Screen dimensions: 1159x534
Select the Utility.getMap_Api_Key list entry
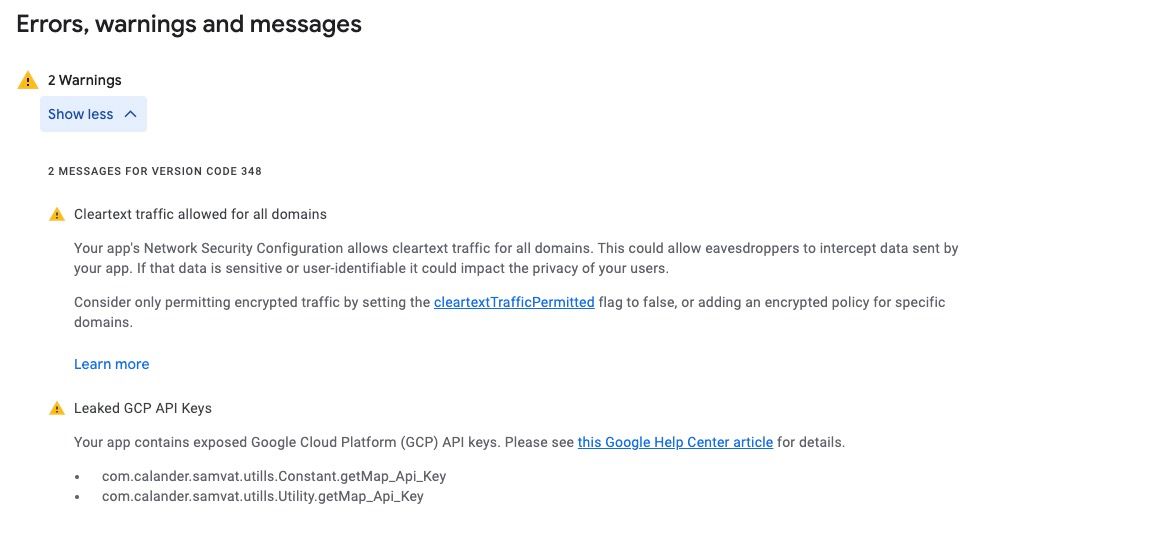coord(262,496)
